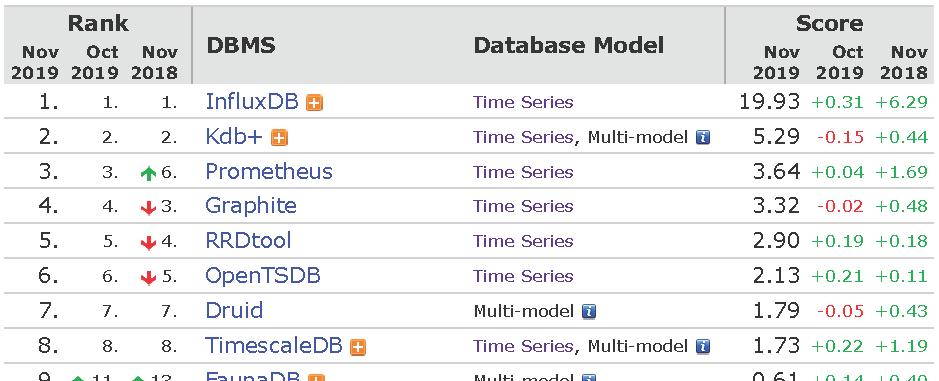Open the Prometheus DBMS link
The height and width of the screenshot is (381, 939).
click(268, 171)
